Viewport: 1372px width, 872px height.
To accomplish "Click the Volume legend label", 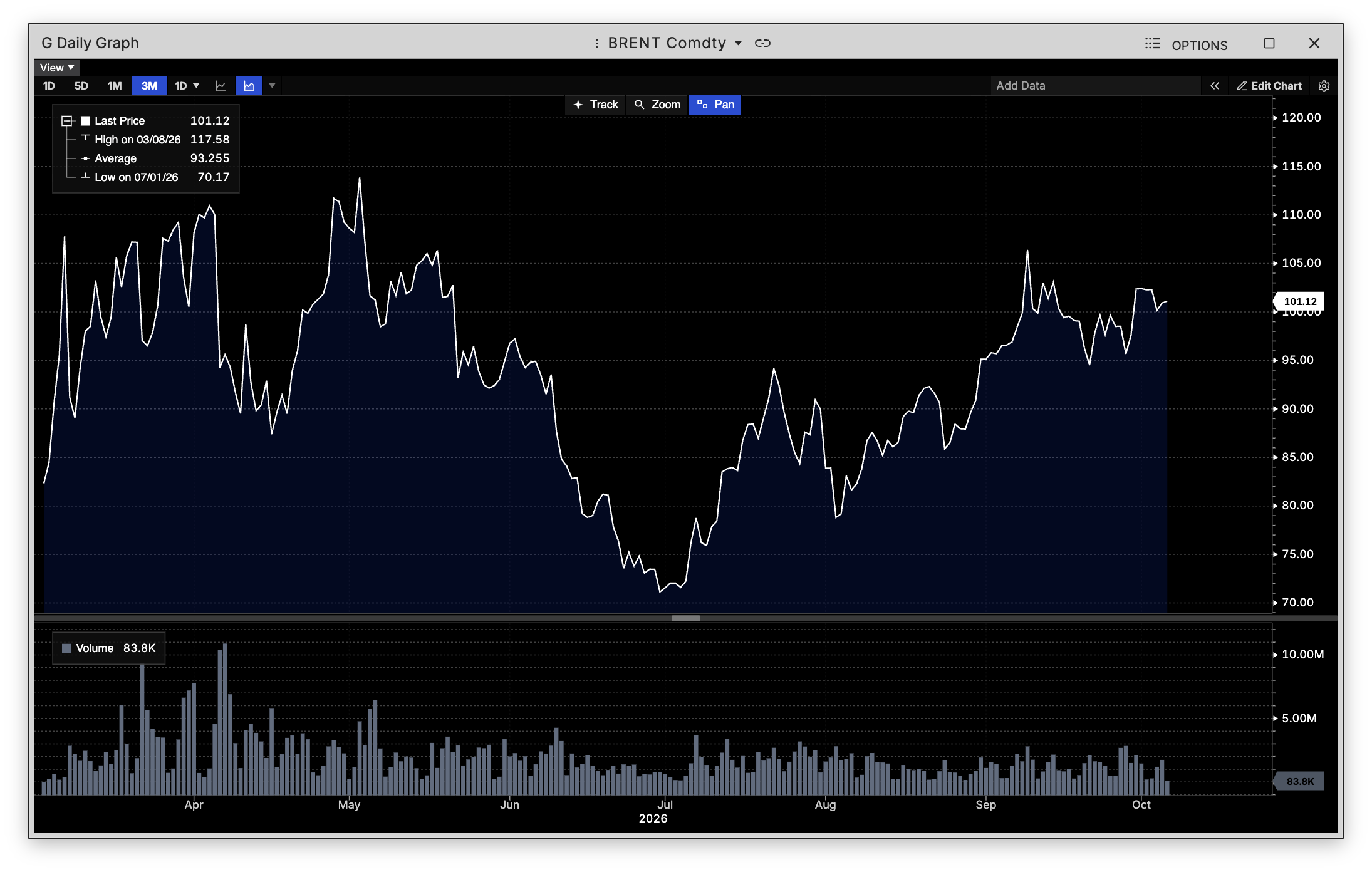I will click(95, 648).
